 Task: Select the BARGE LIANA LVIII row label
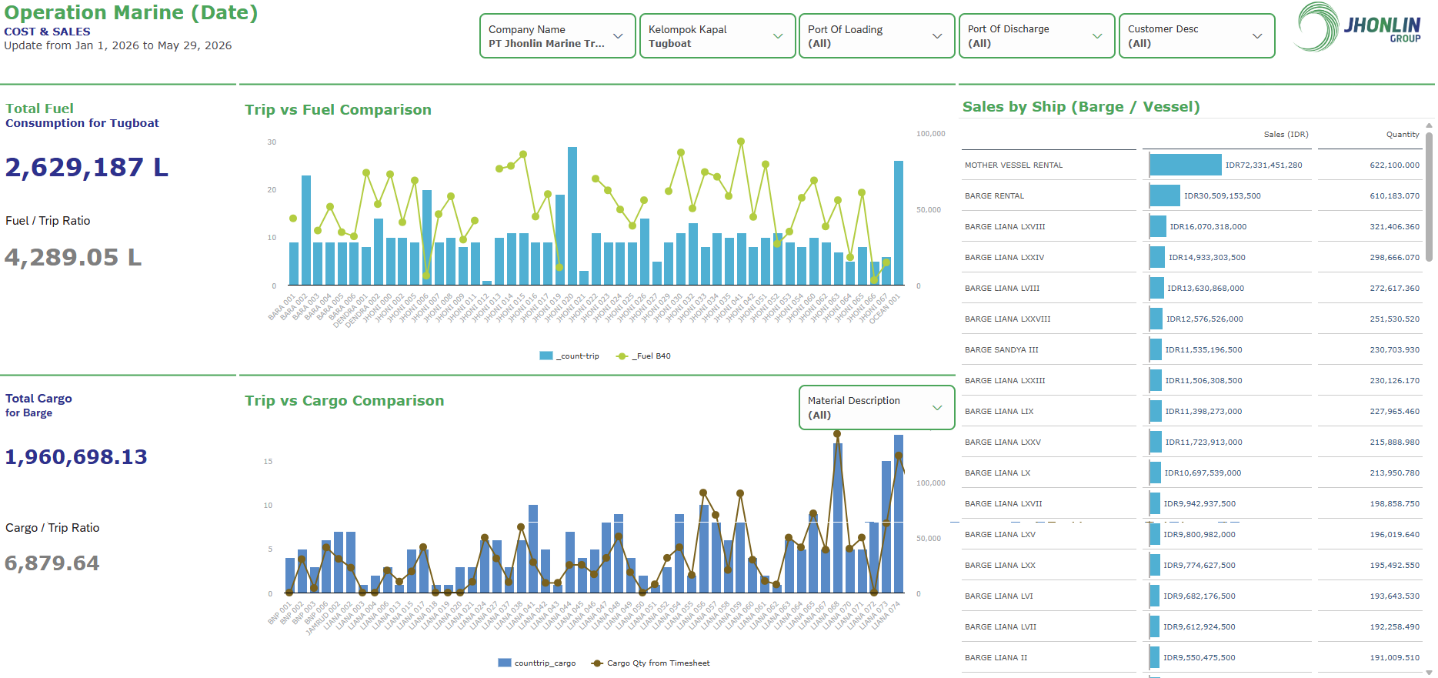1002,288
